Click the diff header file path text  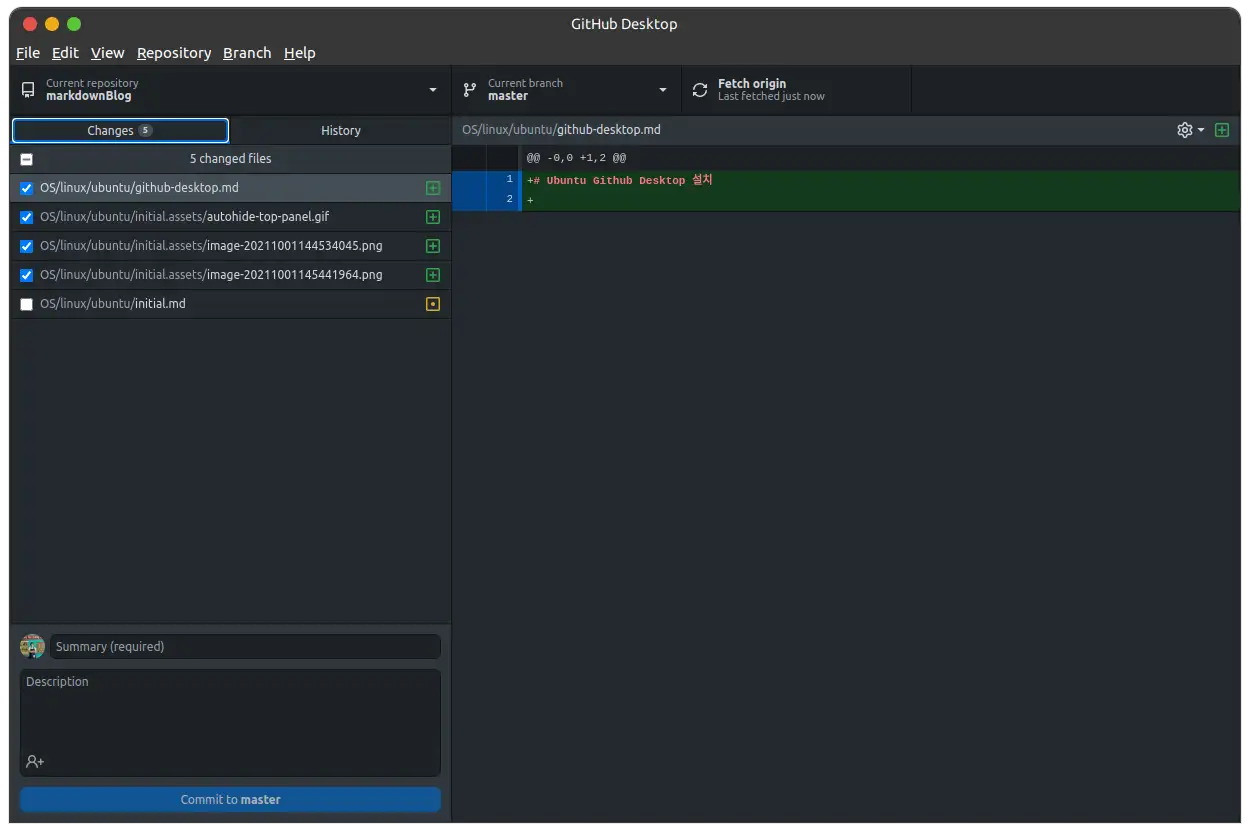point(561,130)
